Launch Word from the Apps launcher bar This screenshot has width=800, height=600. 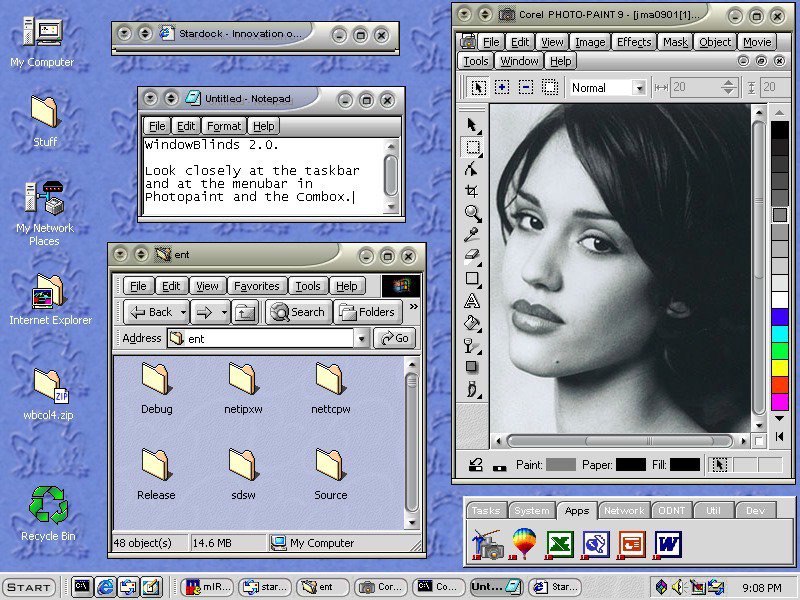pos(667,544)
